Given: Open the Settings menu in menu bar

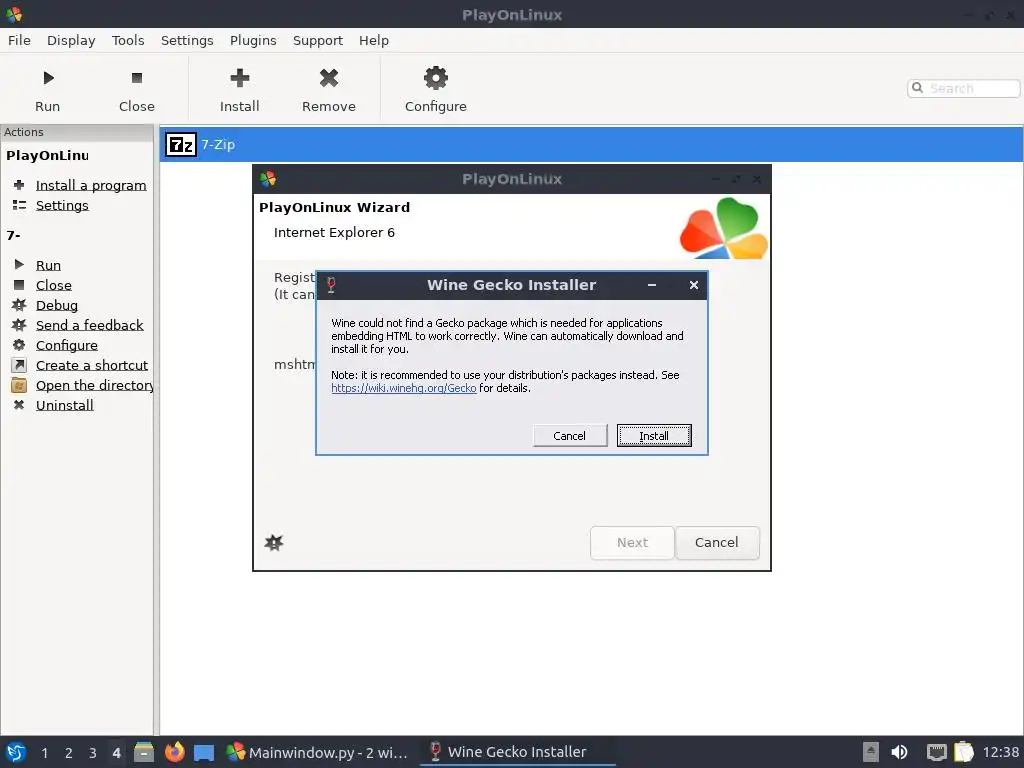Looking at the screenshot, I should pos(187,40).
